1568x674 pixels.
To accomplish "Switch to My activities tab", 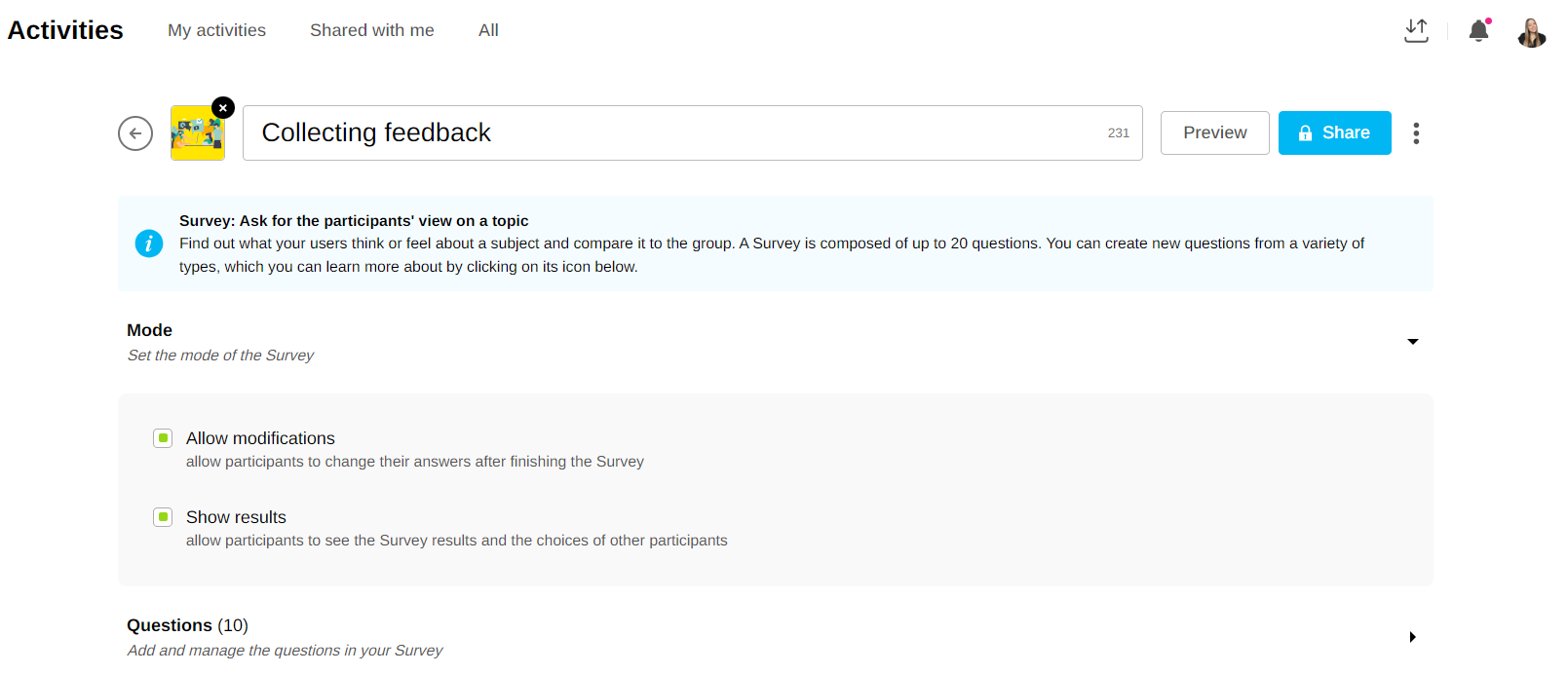I will coord(216,30).
